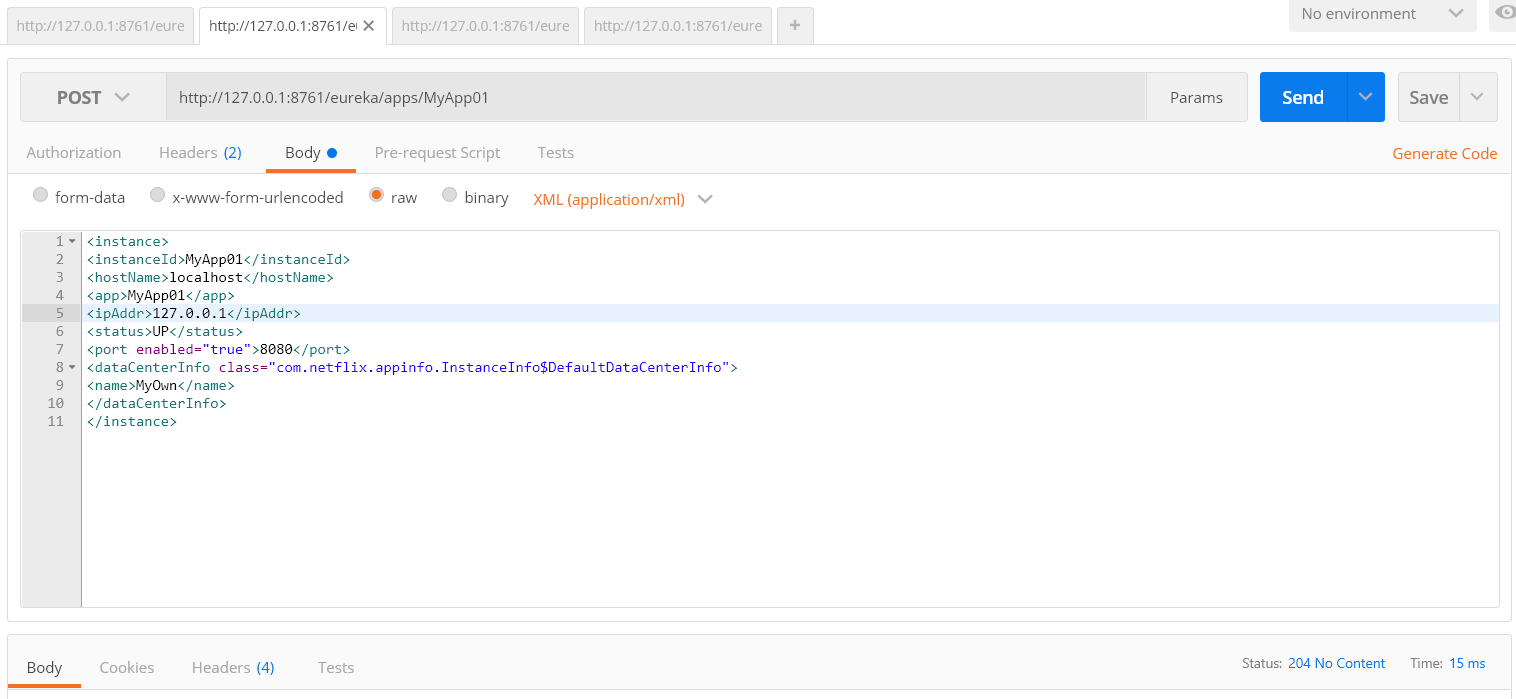1516x699 pixels.
Task: Select the x-www-form-urlencoded radio option
Action: point(157,195)
